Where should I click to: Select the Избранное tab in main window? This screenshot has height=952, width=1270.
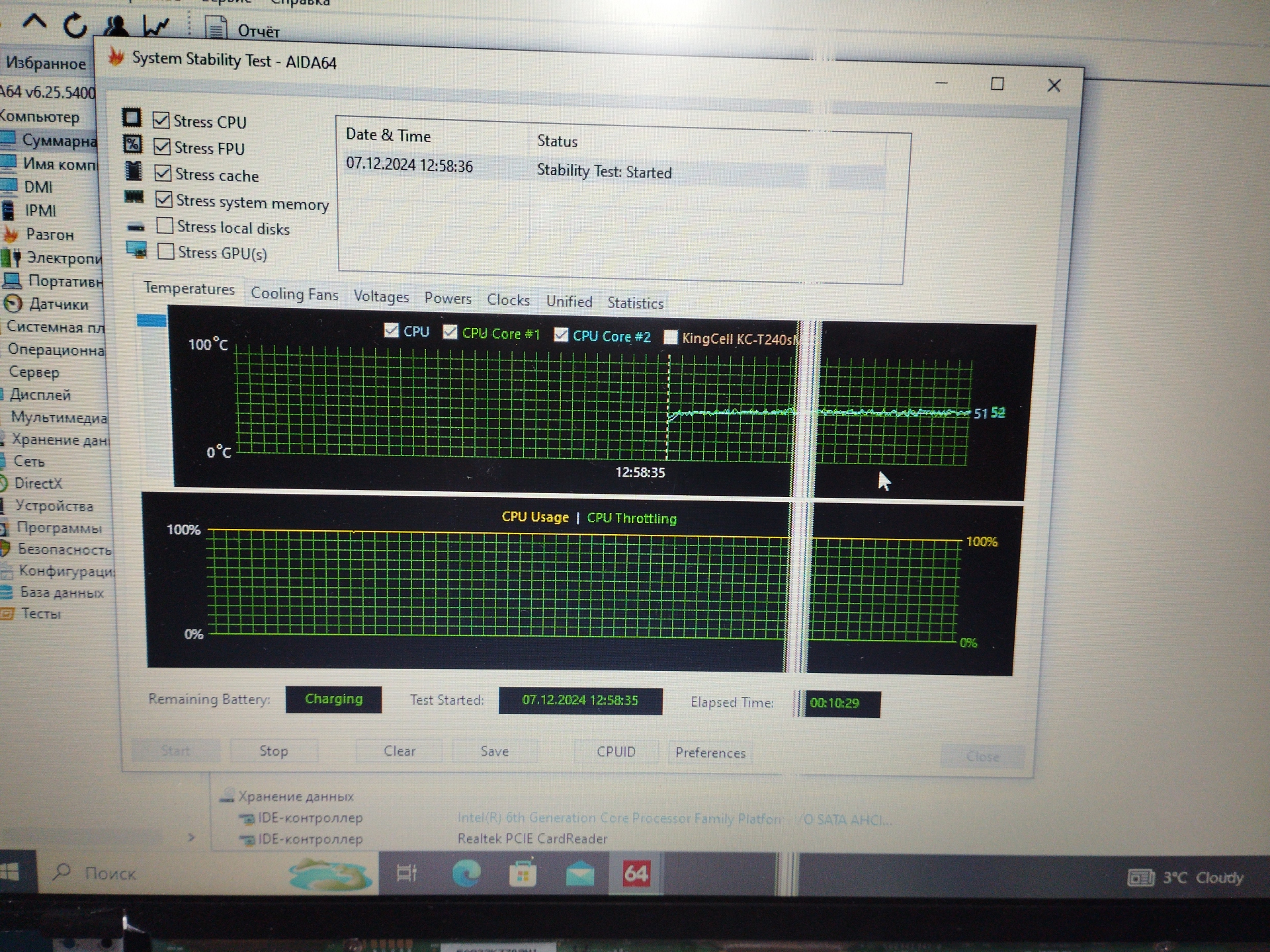click(46, 63)
